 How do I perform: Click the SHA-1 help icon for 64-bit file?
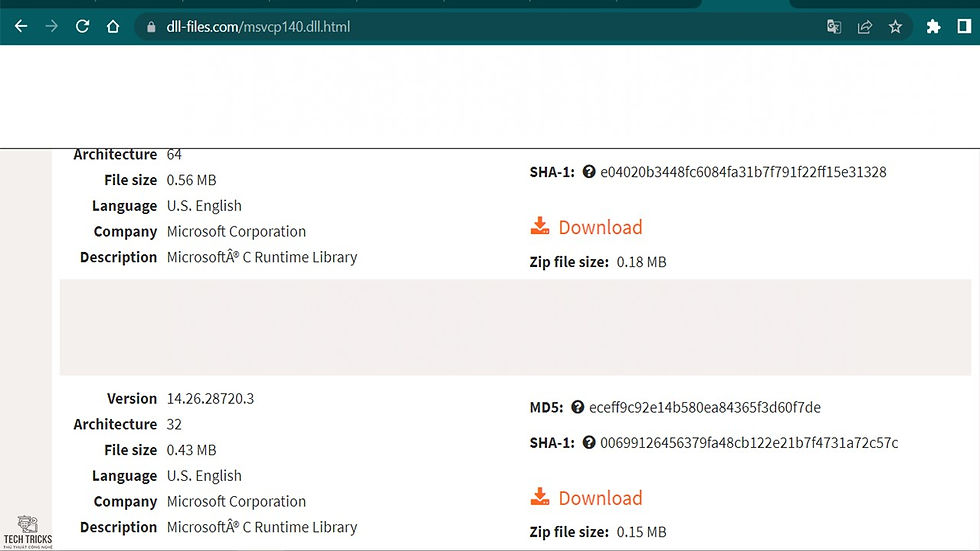point(589,172)
